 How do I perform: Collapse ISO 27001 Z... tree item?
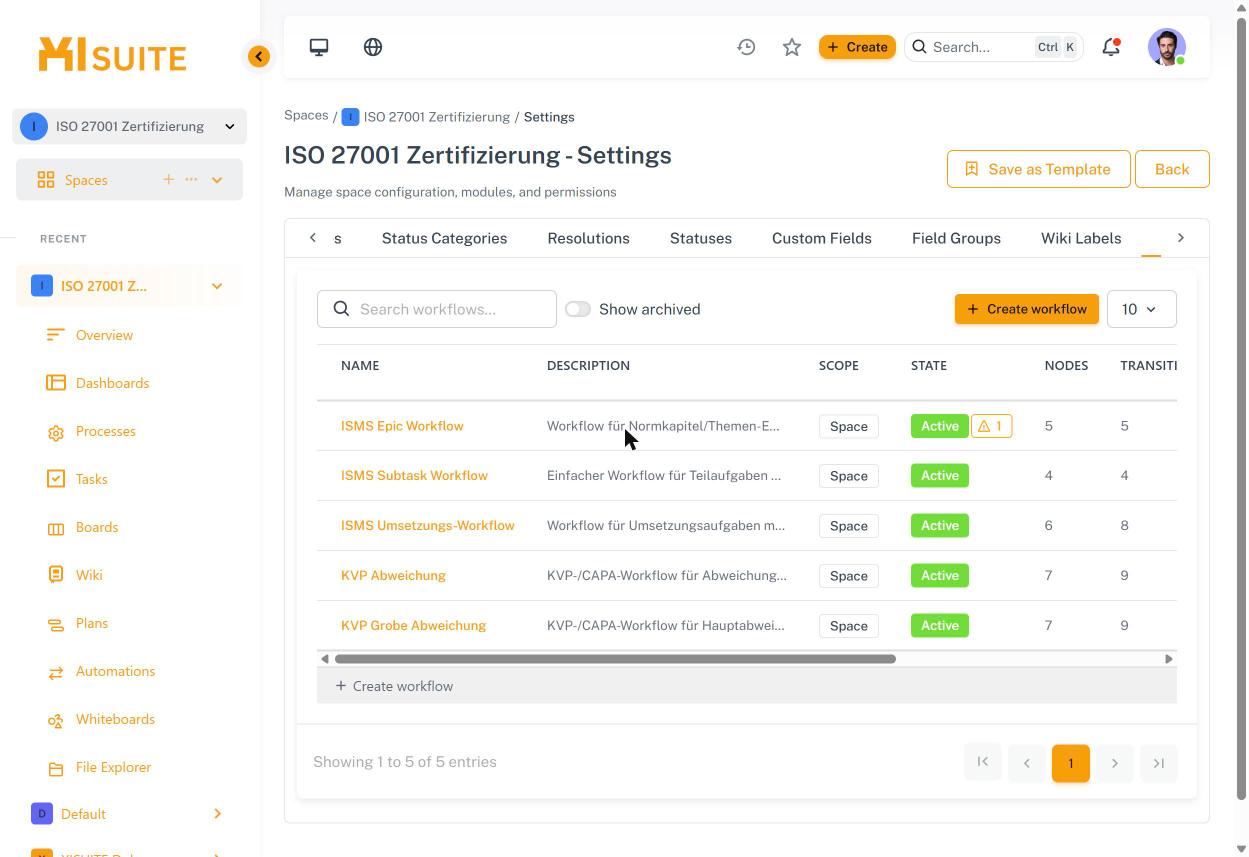217,286
